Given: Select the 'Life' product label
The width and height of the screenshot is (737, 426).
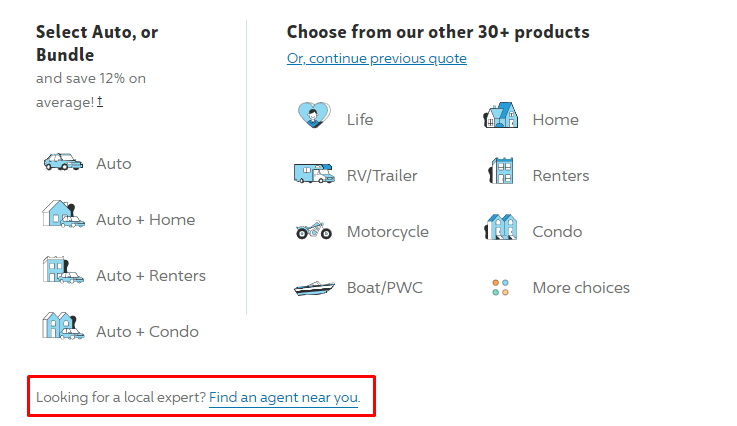Looking at the screenshot, I should (360, 120).
